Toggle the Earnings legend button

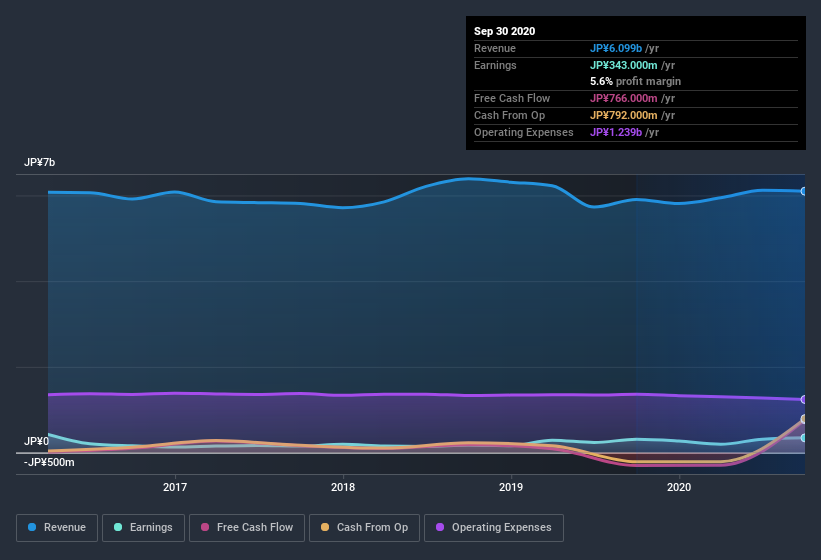[143, 528]
